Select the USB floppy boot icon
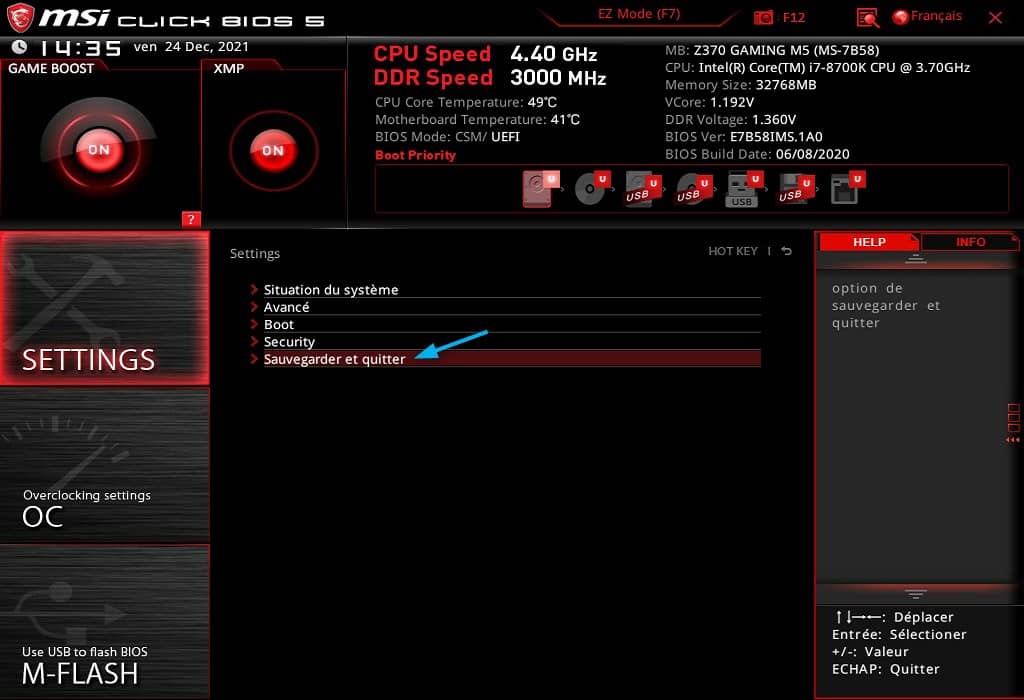The height and width of the screenshot is (700, 1024). point(795,189)
